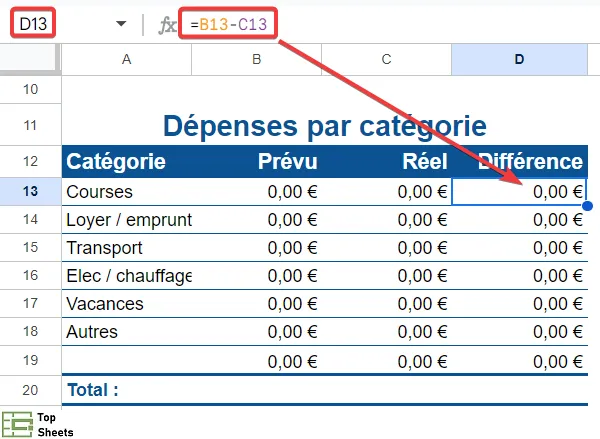Select row 19 header
Image resolution: width=600 pixels, height=439 pixels.
[x=31, y=360]
